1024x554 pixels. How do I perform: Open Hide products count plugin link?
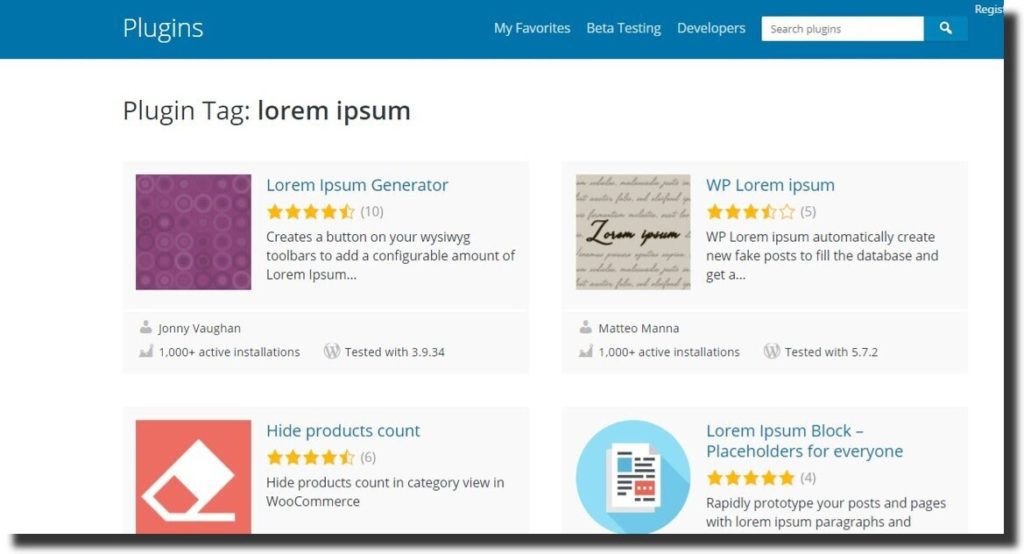344,431
